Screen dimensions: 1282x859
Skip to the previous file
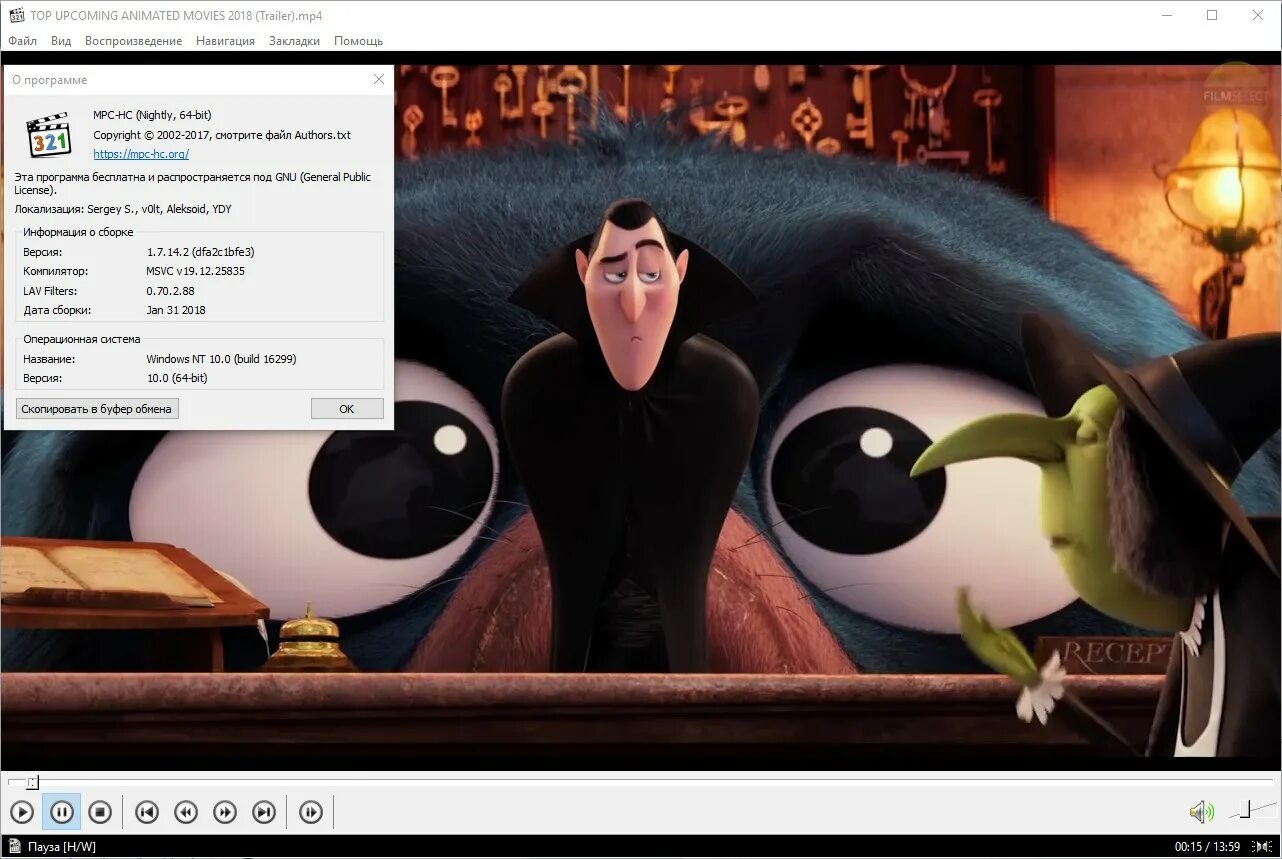[x=147, y=812]
